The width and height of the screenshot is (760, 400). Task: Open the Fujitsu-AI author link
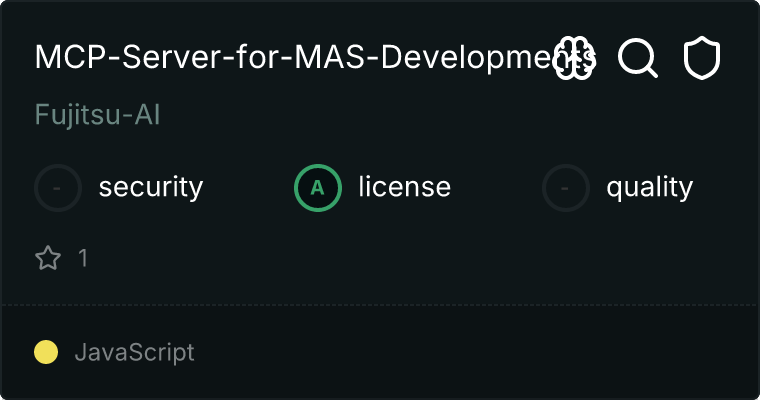97,115
